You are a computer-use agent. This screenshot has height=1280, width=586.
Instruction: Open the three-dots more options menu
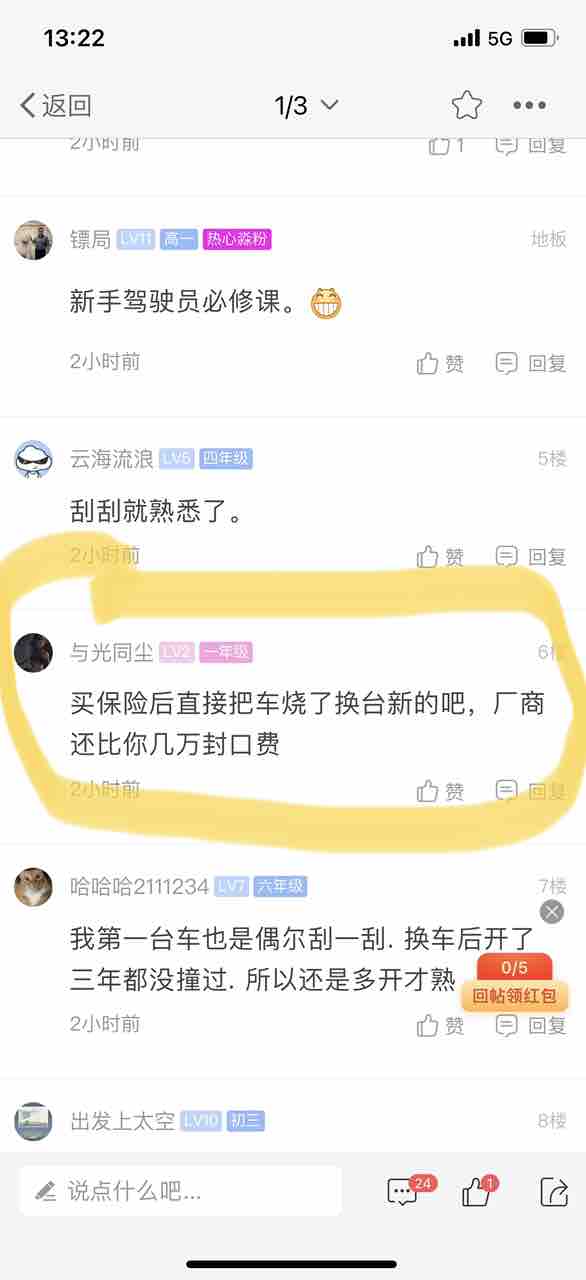coord(529,105)
